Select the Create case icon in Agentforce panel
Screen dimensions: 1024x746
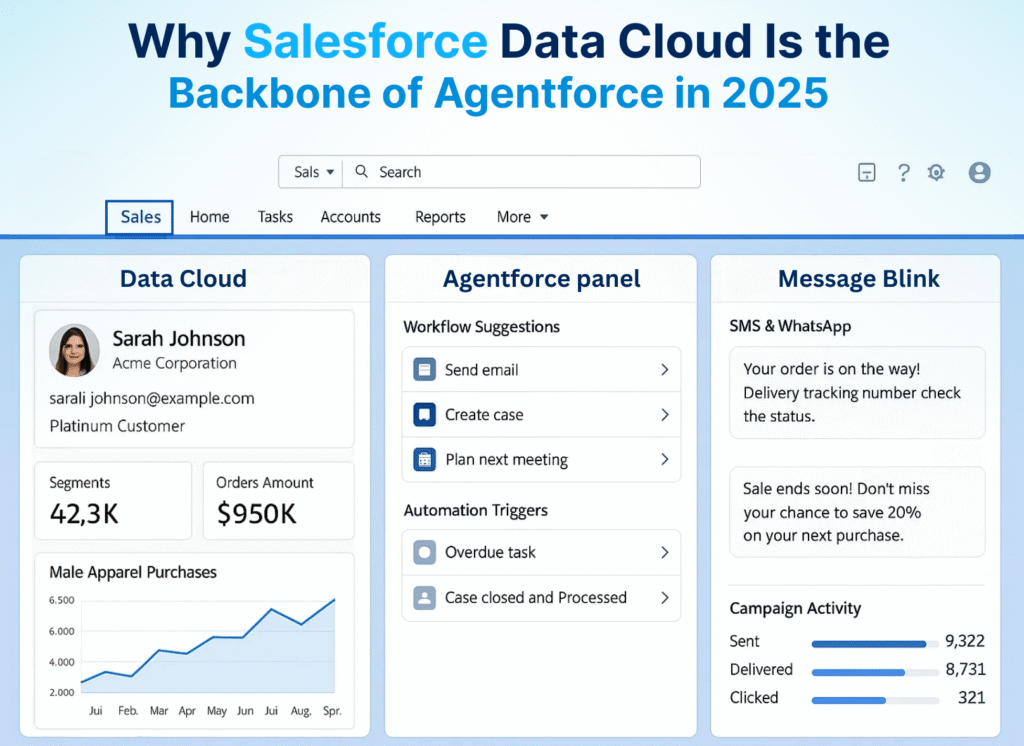pyautogui.click(x=425, y=415)
